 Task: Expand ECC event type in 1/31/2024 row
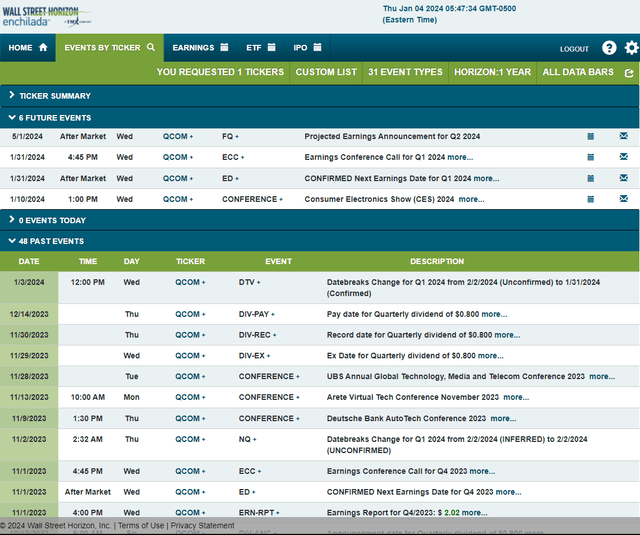click(x=233, y=157)
